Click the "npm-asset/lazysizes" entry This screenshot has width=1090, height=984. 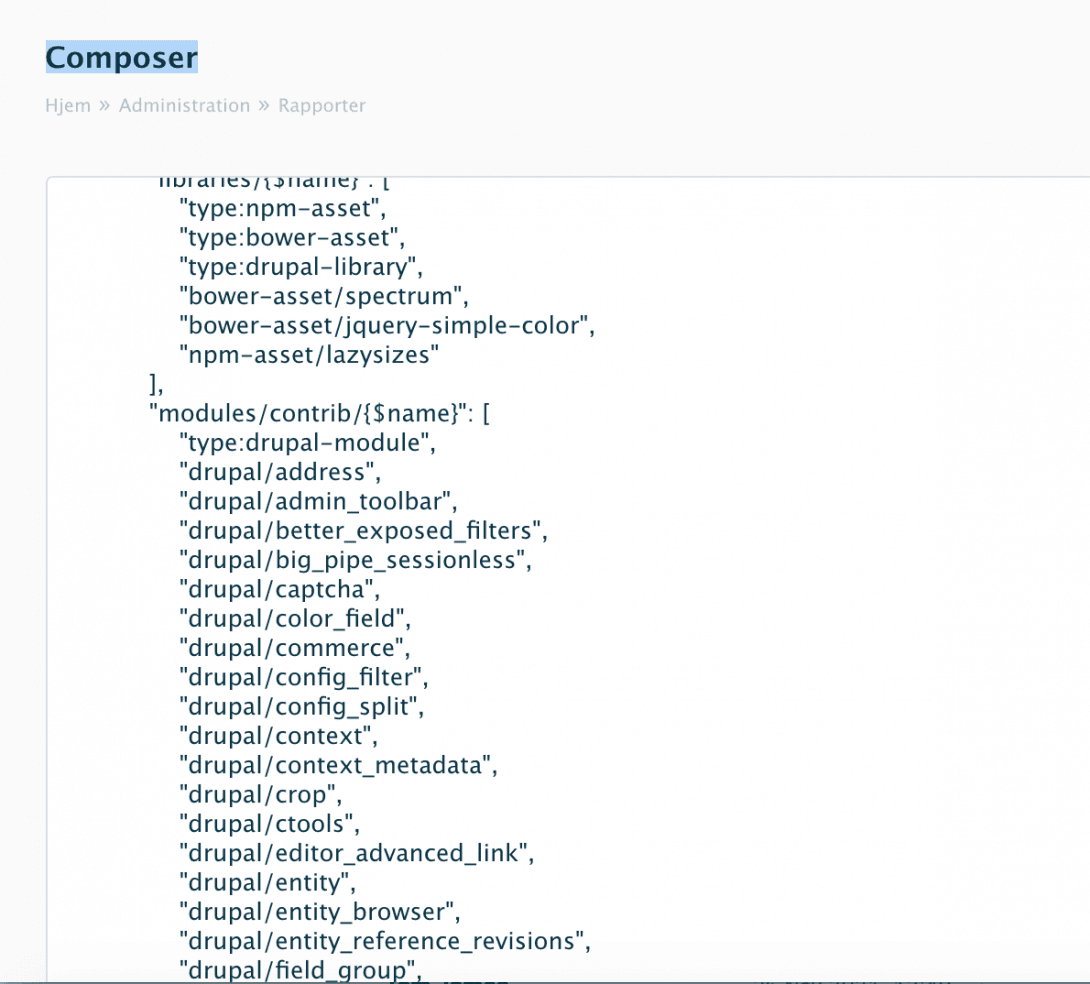309,355
